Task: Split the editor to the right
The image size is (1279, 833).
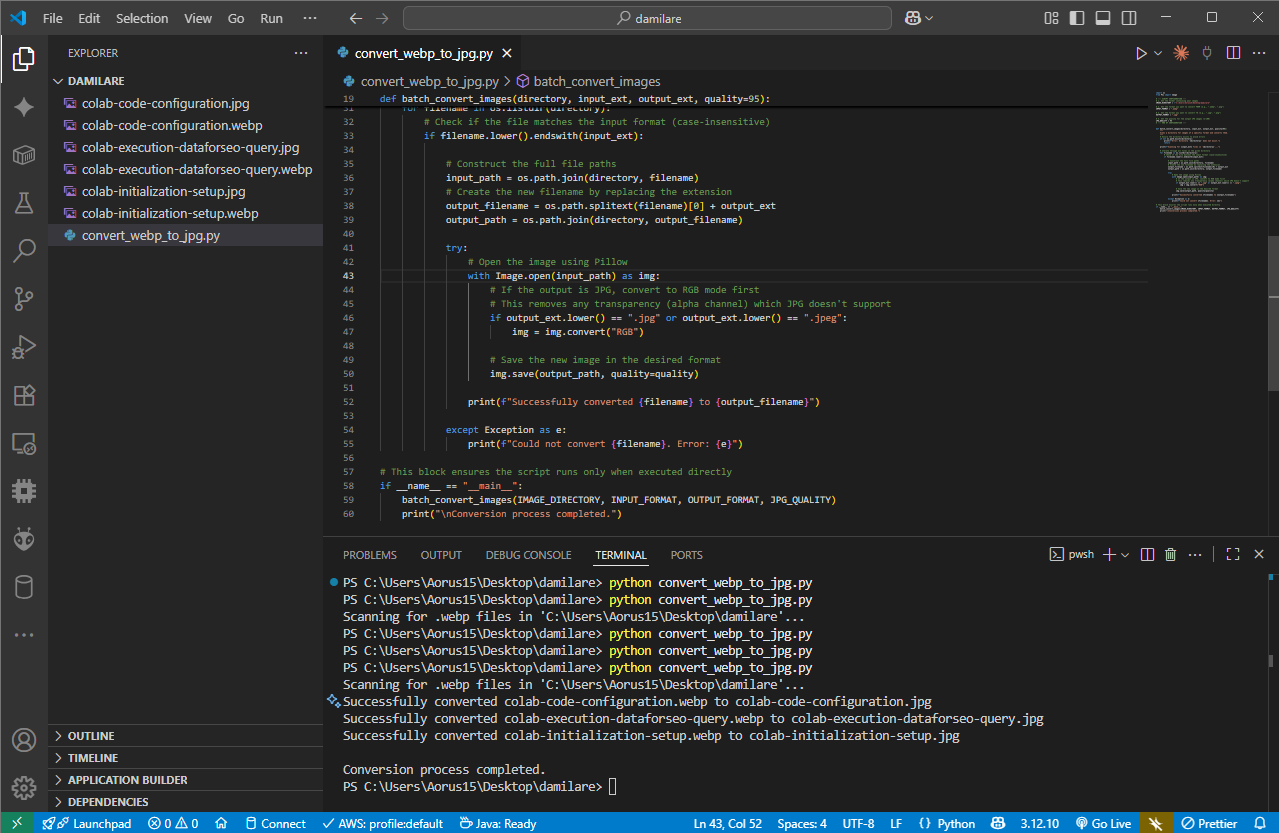Action: (1233, 53)
